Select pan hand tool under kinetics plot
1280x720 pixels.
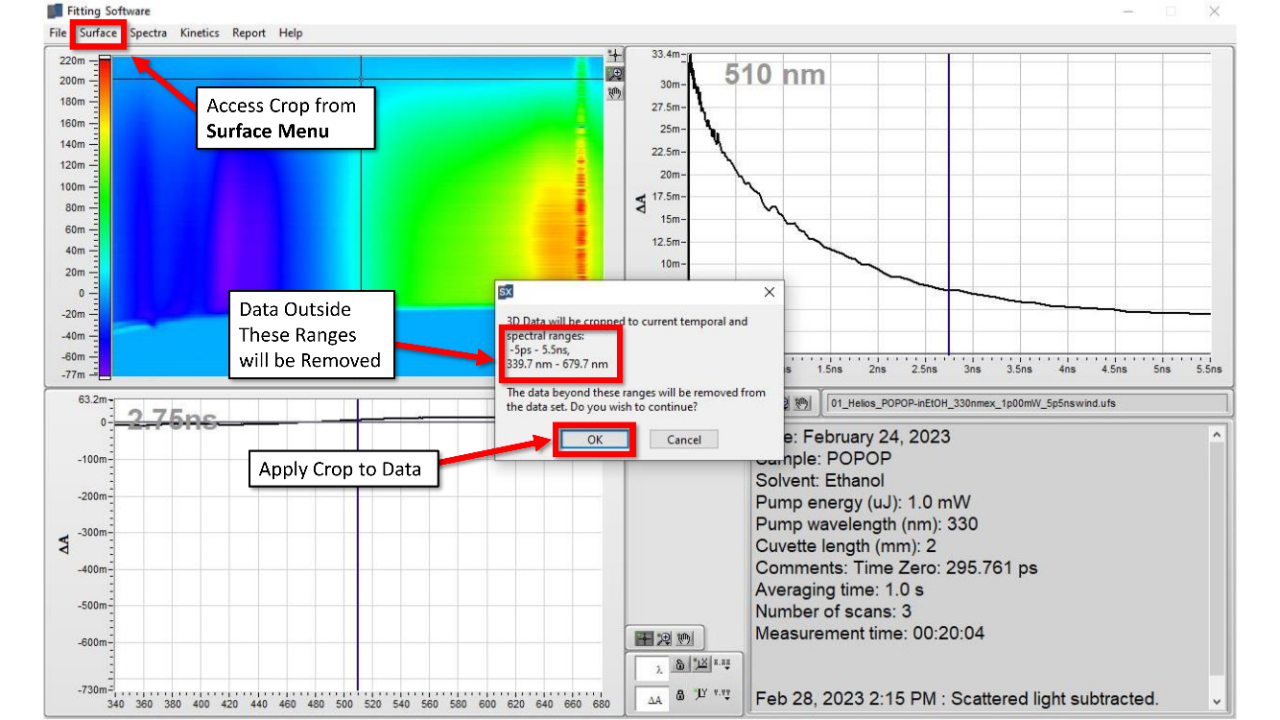[x=802, y=403]
